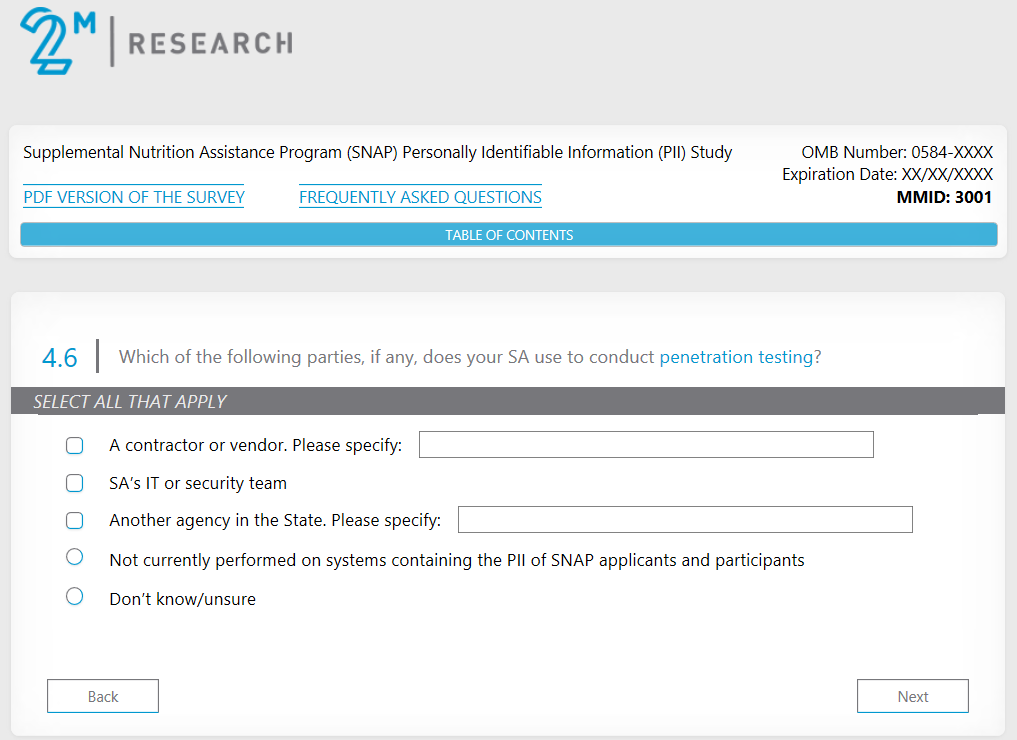Open the PDF version of the survey
This screenshot has height=740, width=1017.
(134, 197)
